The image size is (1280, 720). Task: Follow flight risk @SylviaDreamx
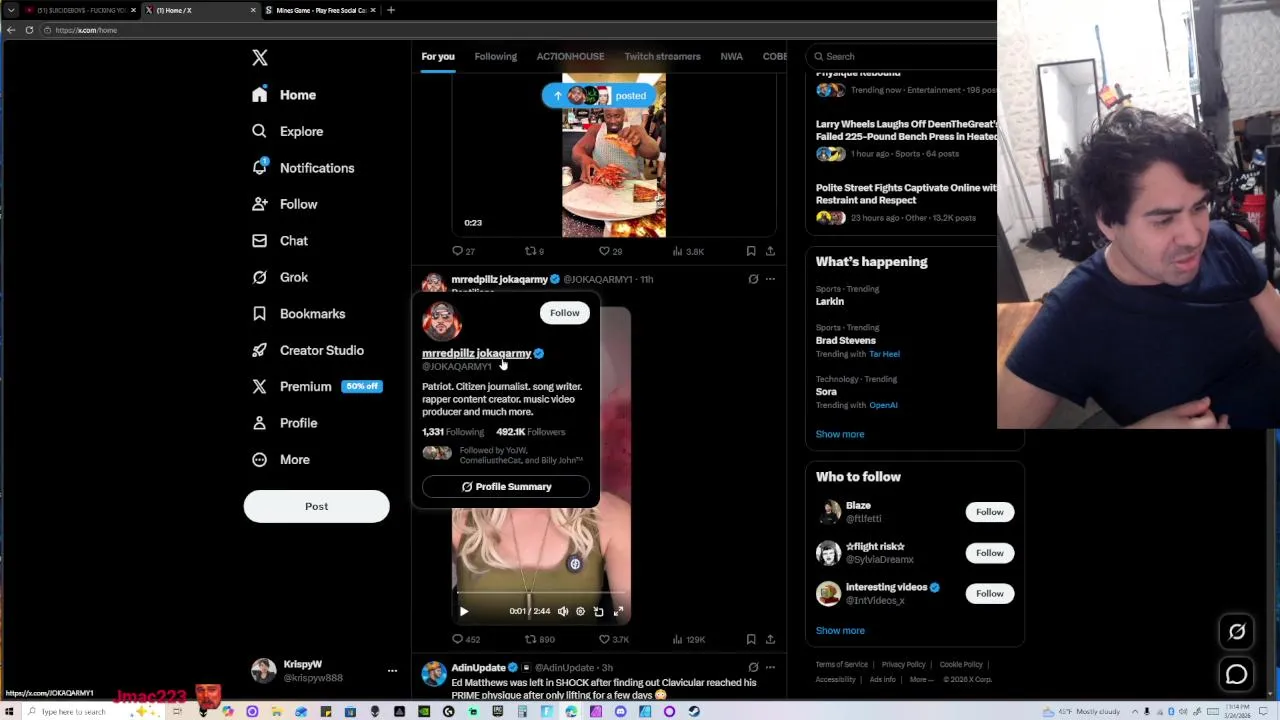pos(989,553)
